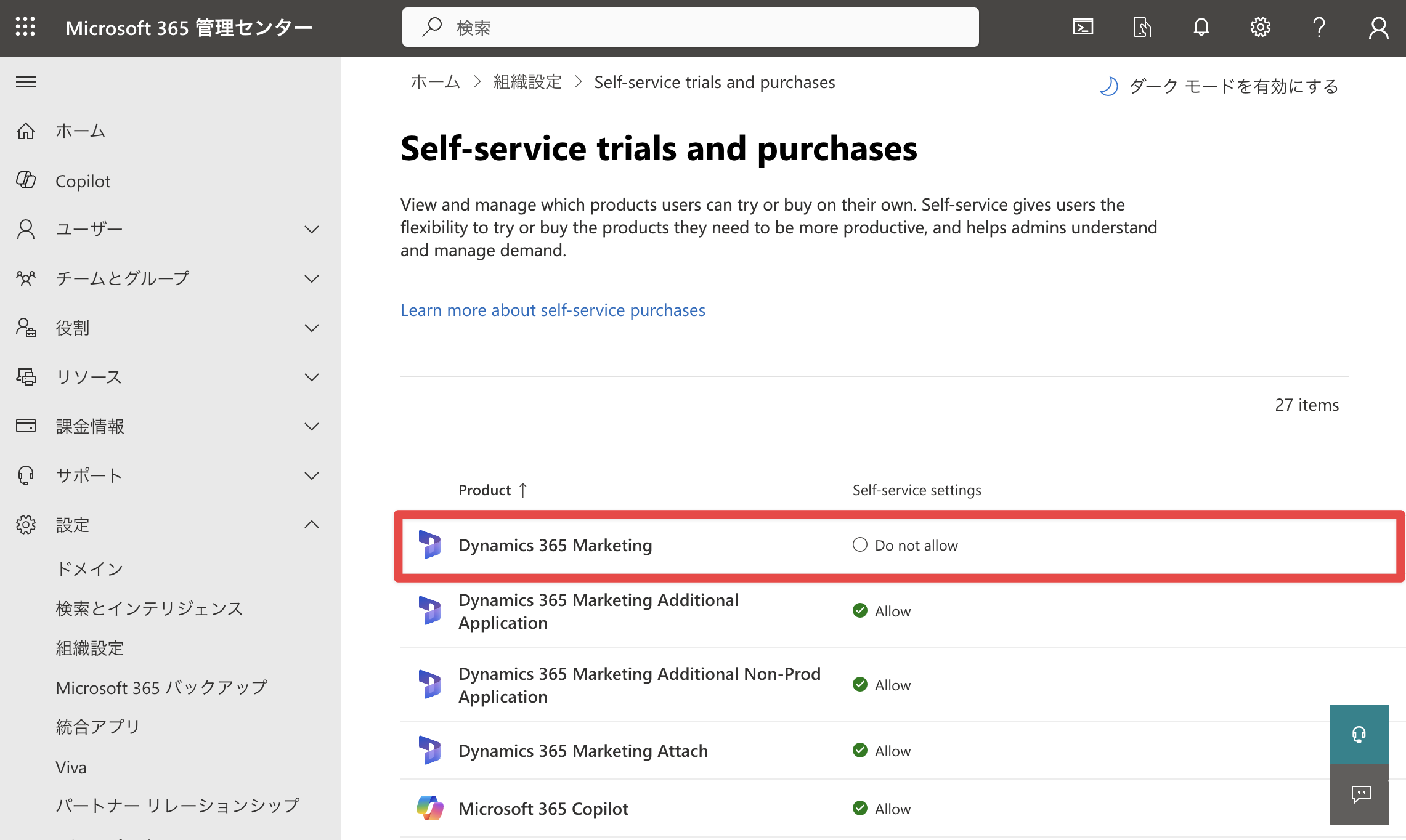The width and height of the screenshot is (1406, 840).
Task: Select Dynamics 365 Marketing Additional Application row
Action: click(x=903, y=612)
